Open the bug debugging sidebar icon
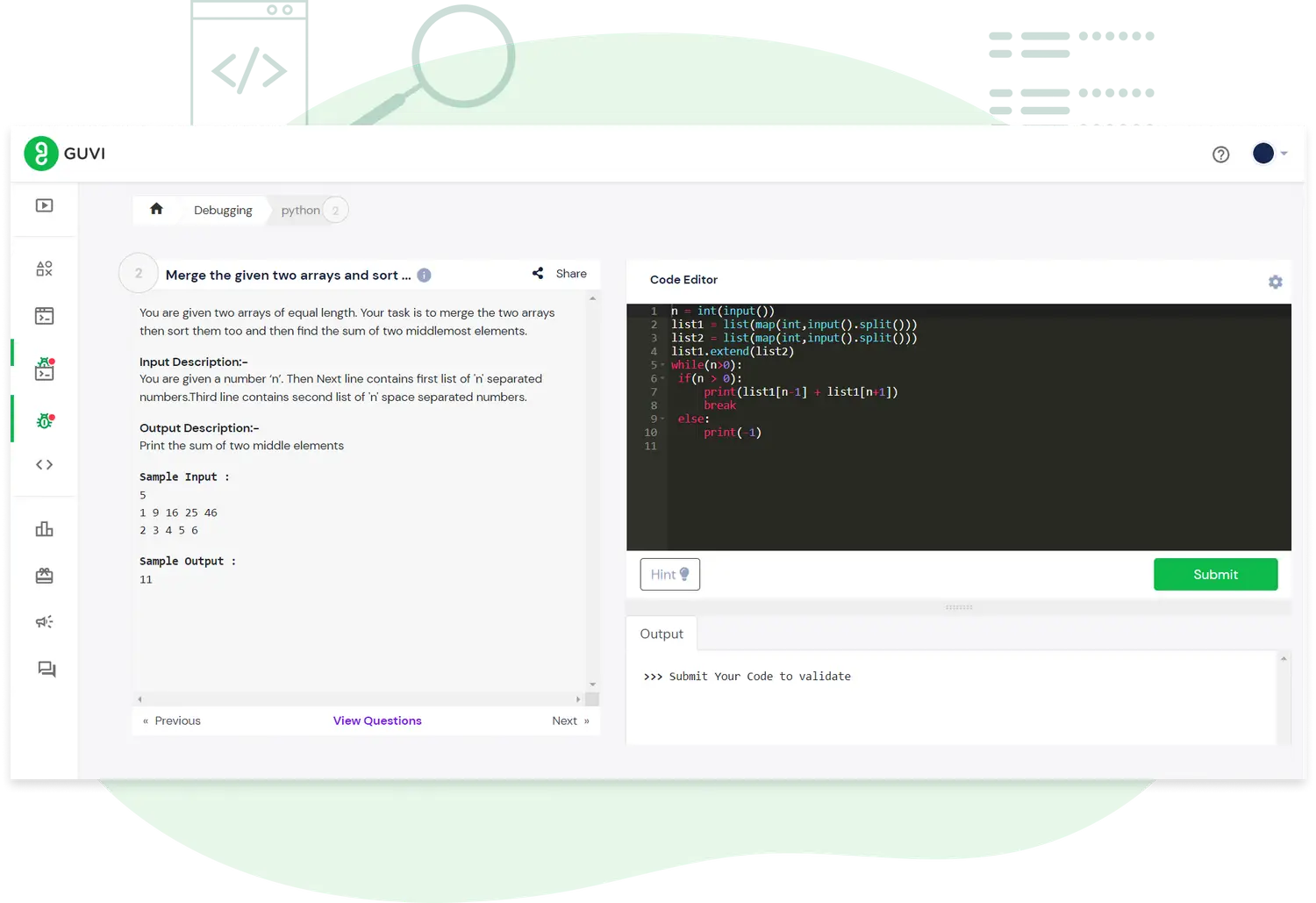This screenshot has width=1316, height=903. point(44,421)
